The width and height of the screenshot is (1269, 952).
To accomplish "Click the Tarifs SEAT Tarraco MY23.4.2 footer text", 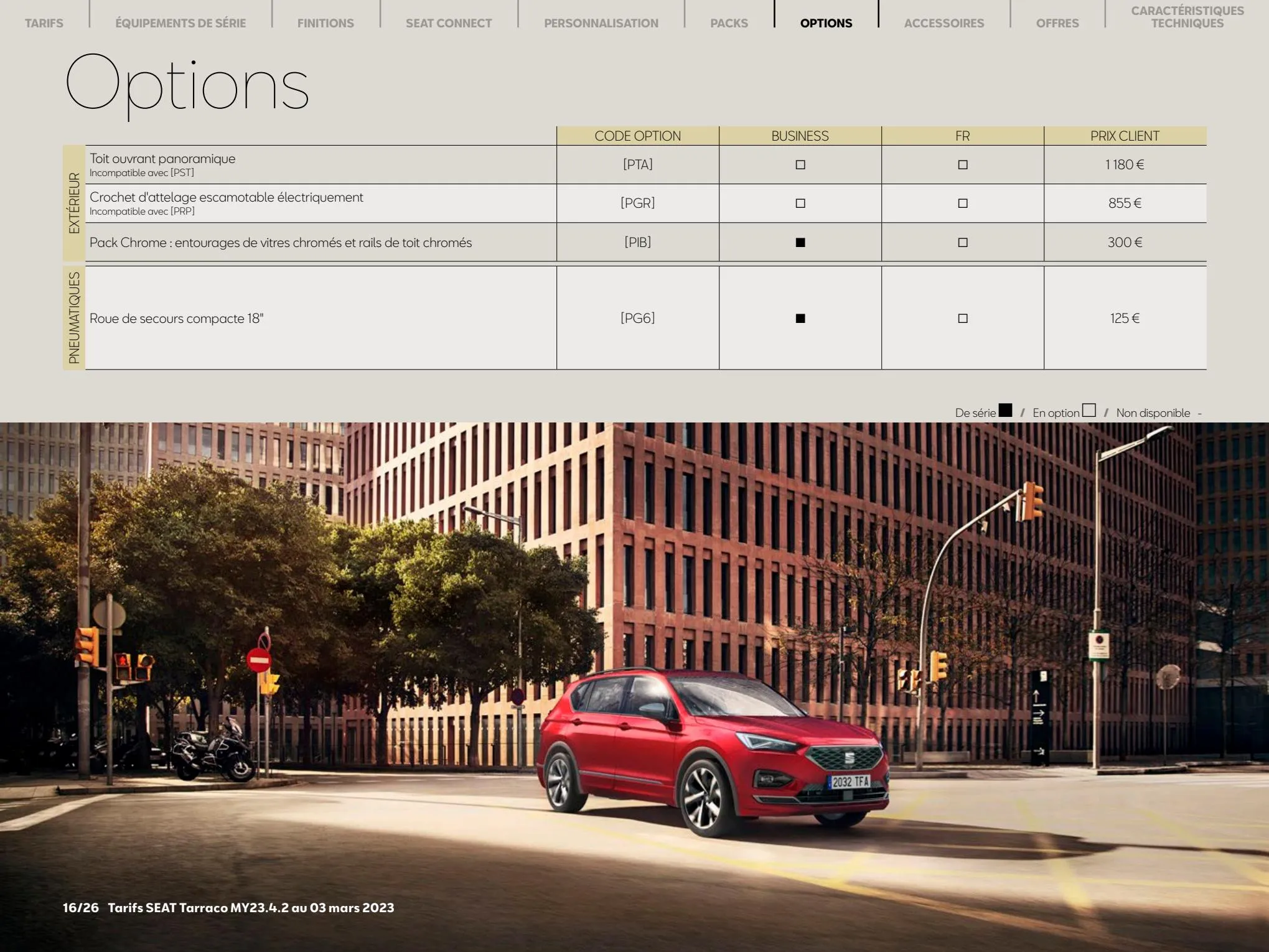I will [x=251, y=908].
